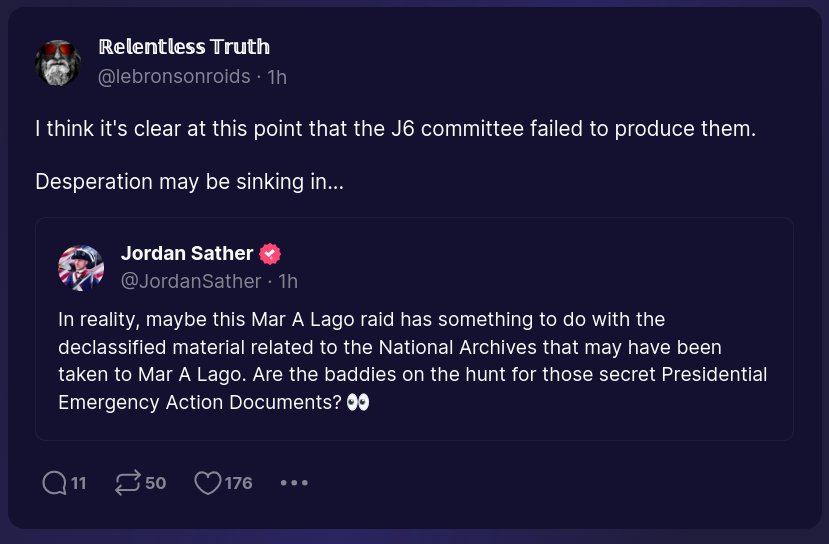Click the ReTruth arrows icon

pos(128,483)
